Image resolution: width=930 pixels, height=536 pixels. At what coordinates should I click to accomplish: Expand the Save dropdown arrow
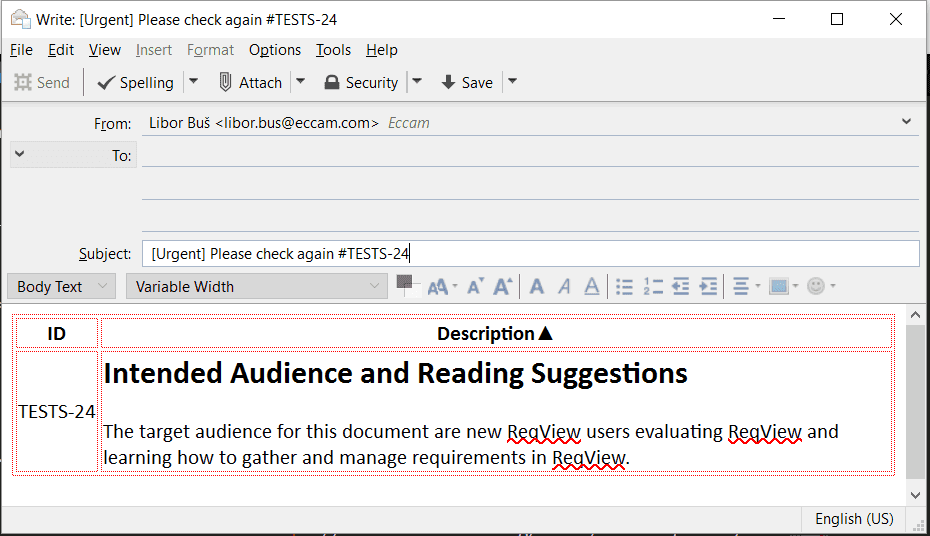pyautogui.click(x=512, y=82)
